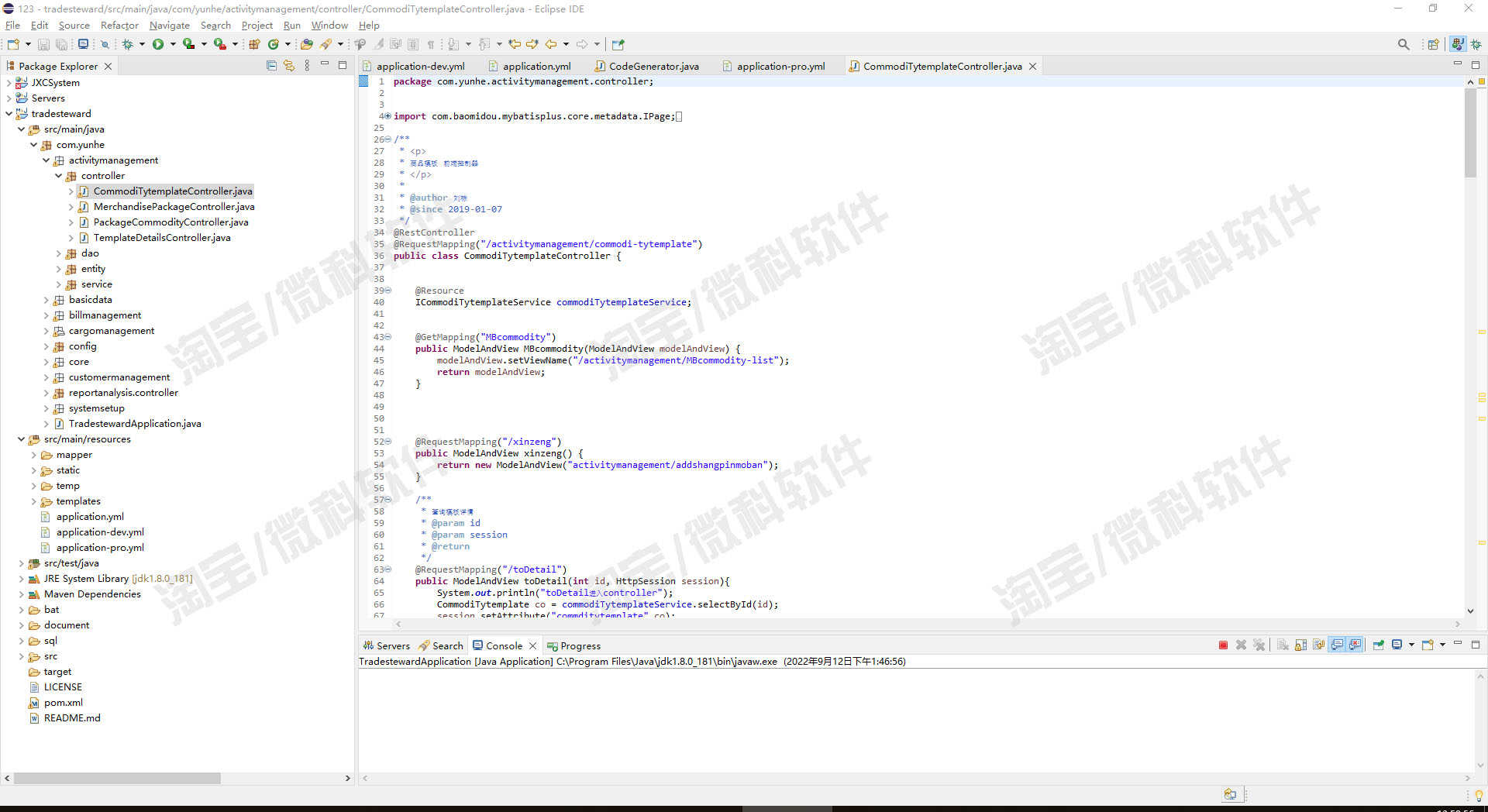
Task: Toggle Show Console on standard error change
Action: (x=1355, y=645)
